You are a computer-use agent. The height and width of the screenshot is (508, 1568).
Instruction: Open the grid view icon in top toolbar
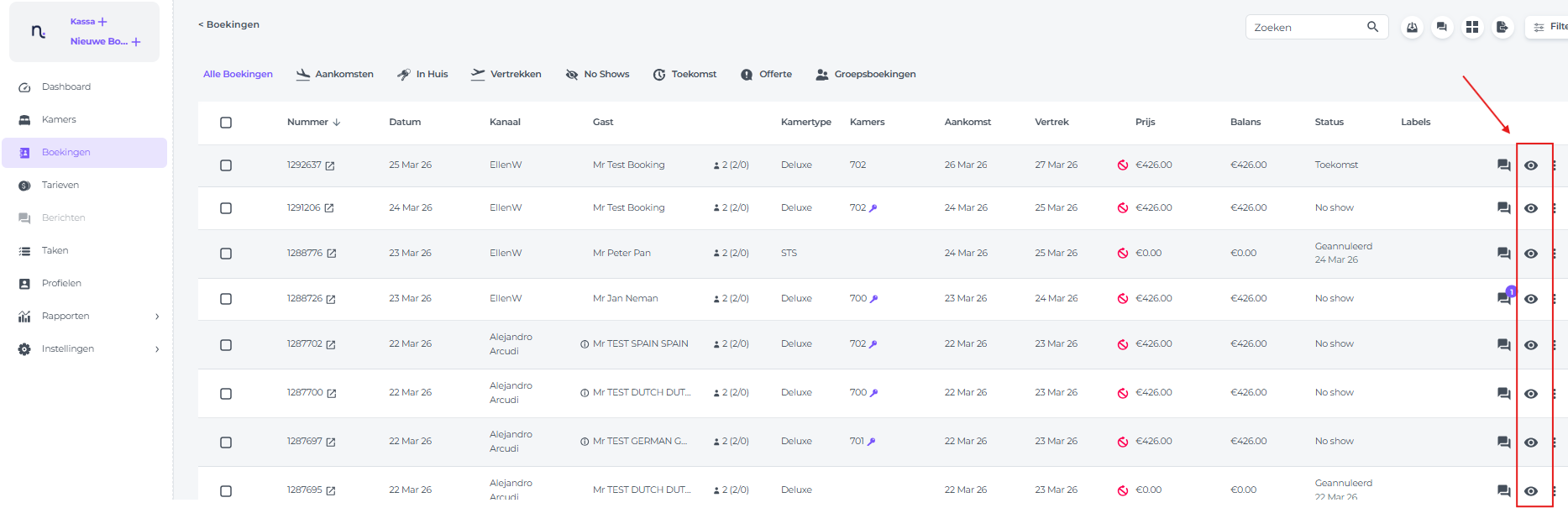(x=1471, y=28)
